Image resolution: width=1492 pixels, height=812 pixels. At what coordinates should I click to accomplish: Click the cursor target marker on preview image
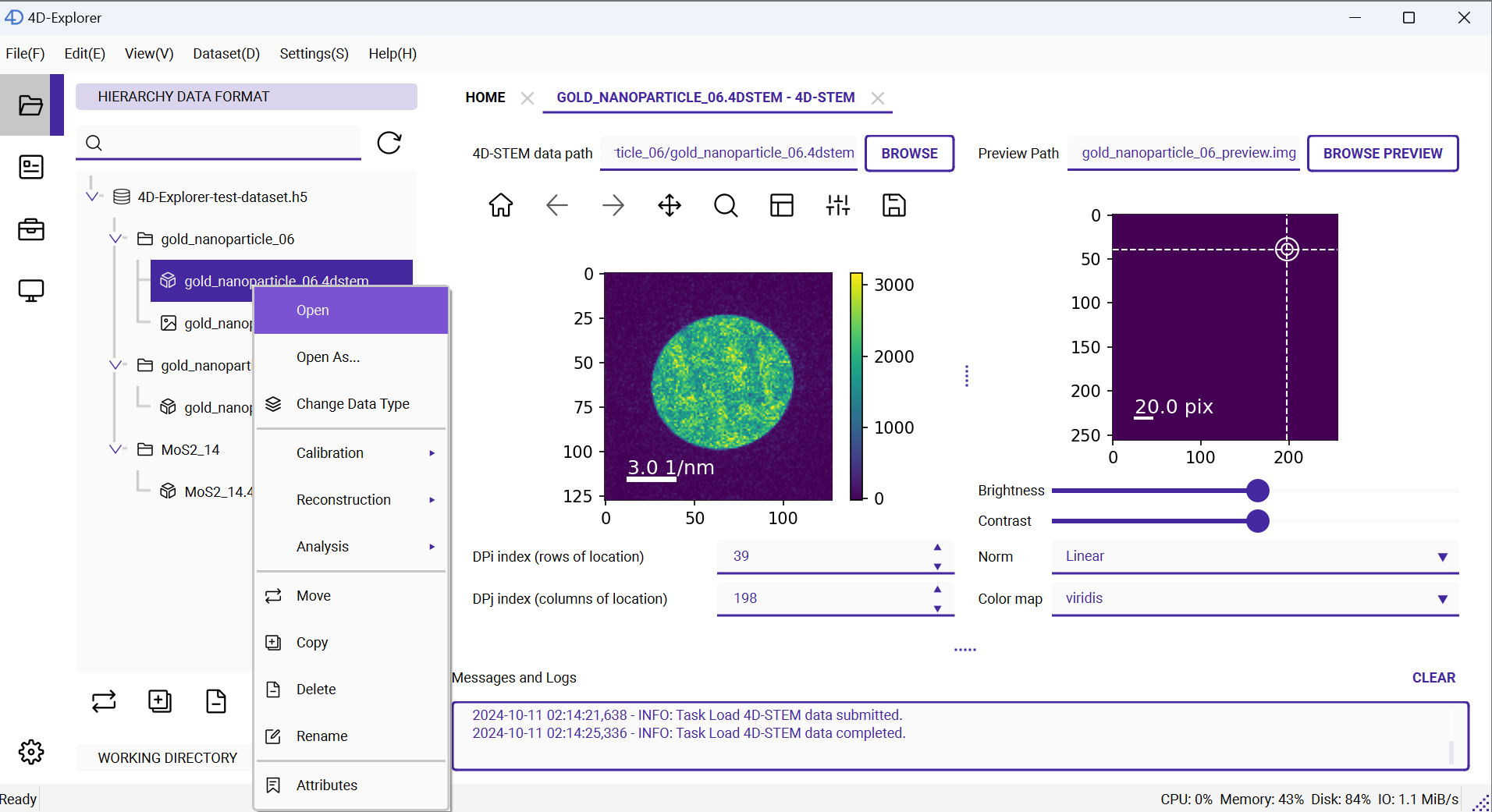pyautogui.click(x=1287, y=250)
